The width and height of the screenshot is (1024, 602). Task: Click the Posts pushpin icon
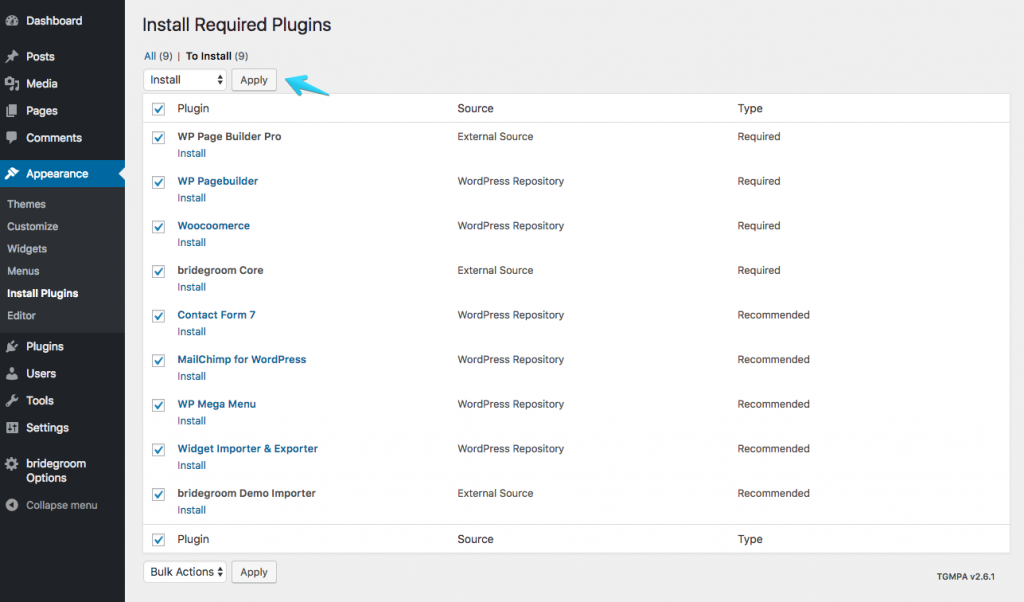coord(12,57)
